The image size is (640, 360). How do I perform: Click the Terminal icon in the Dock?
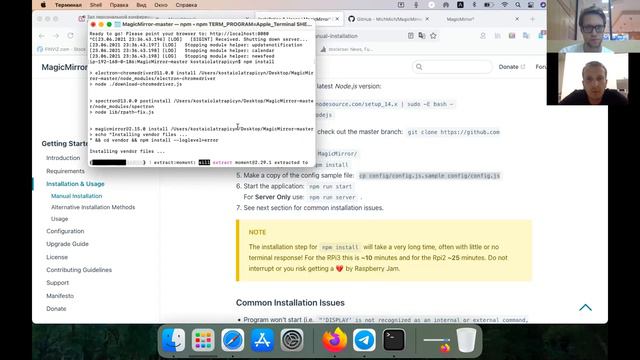click(x=394, y=340)
